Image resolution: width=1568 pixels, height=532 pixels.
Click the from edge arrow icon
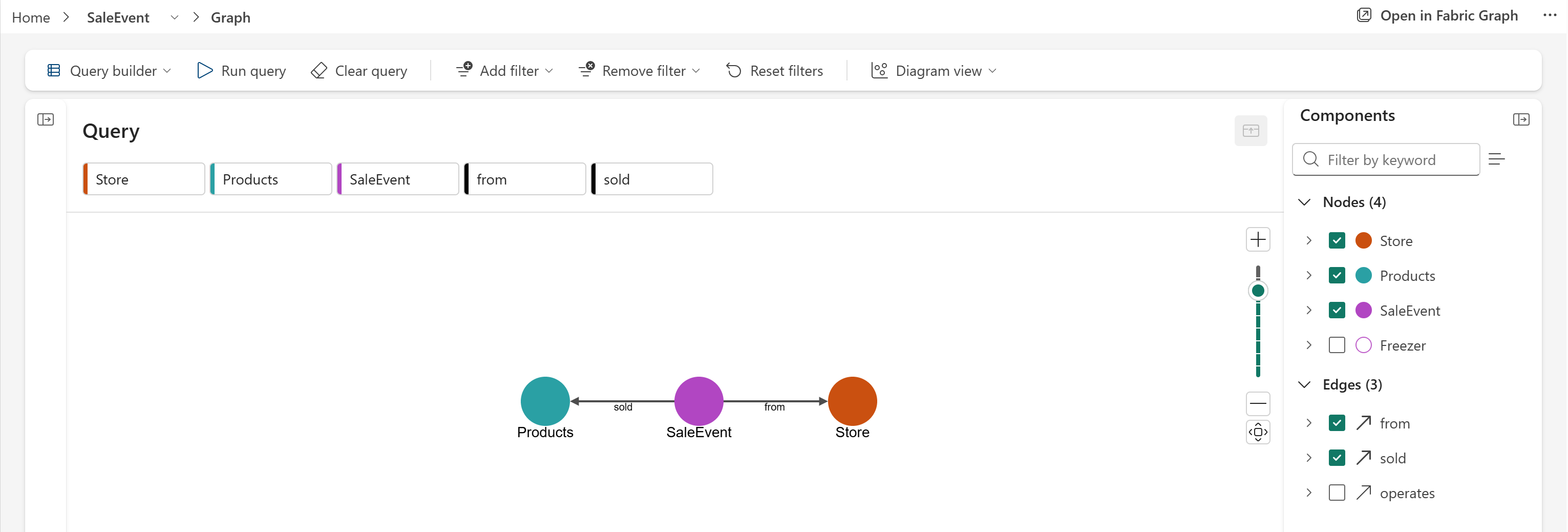coord(1364,422)
